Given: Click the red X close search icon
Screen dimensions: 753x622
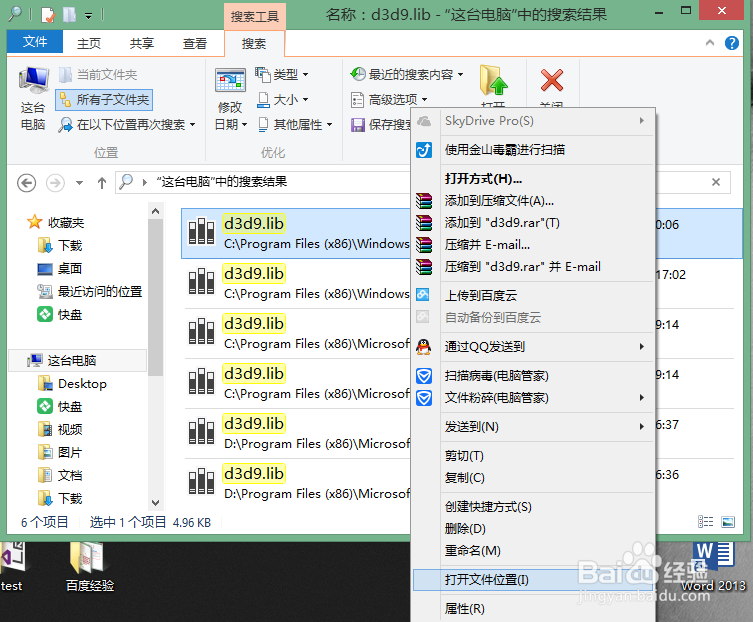Looking at the screenshot, I should (x=552, y=80).
